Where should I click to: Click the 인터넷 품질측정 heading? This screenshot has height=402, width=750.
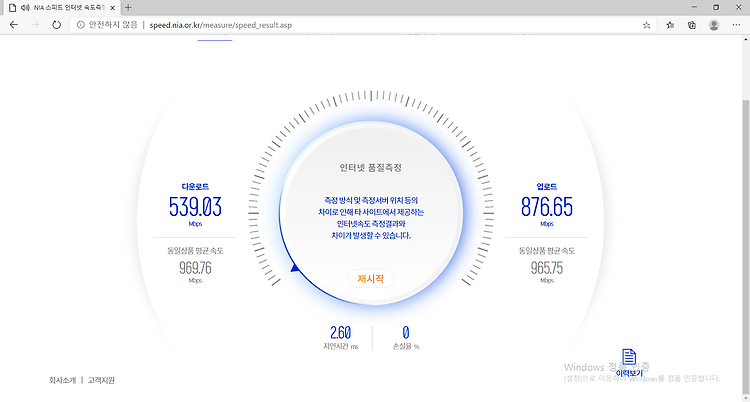click(x=371, y=168)
